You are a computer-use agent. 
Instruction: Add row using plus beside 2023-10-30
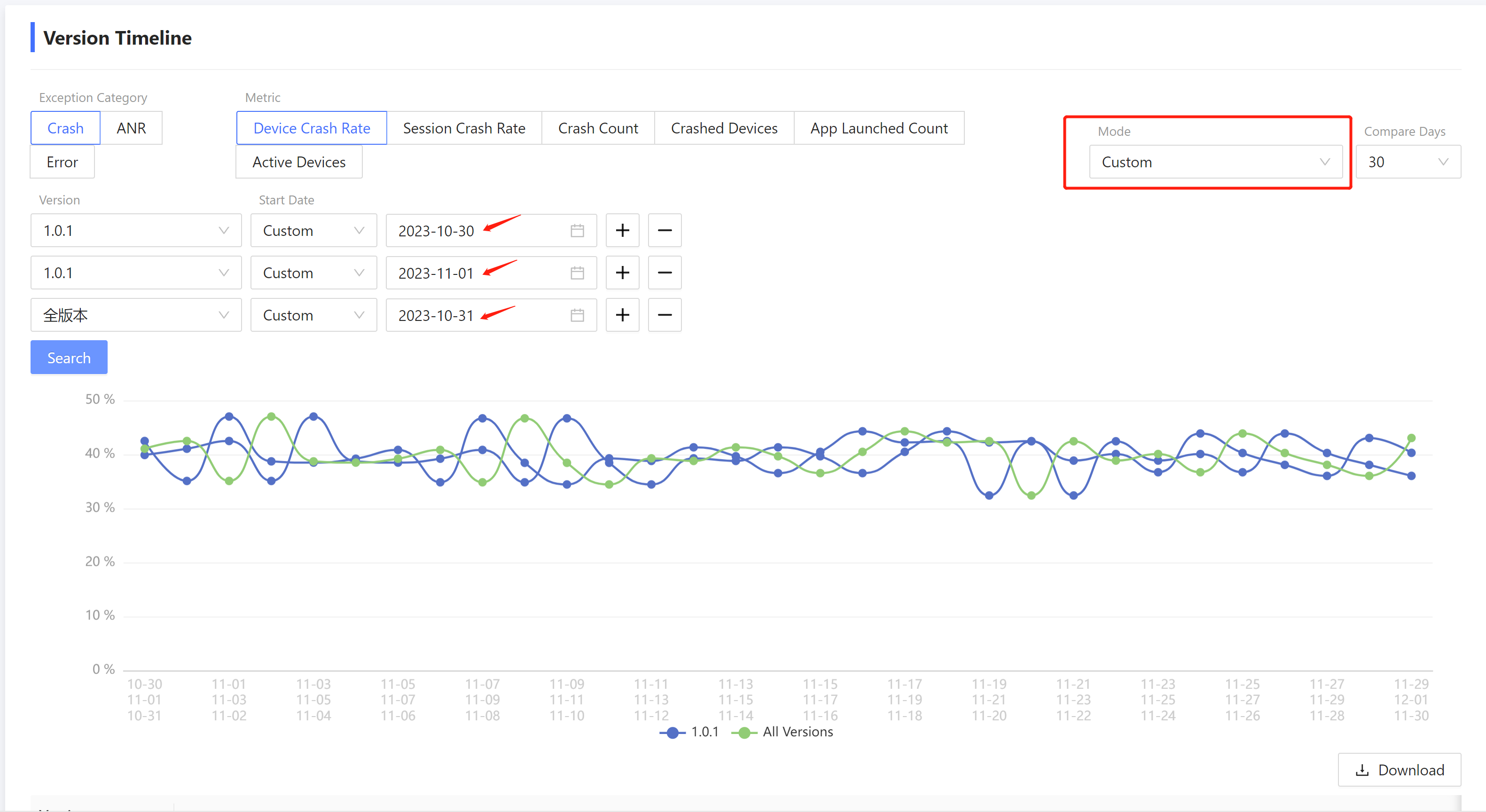(x=622, y=231)
